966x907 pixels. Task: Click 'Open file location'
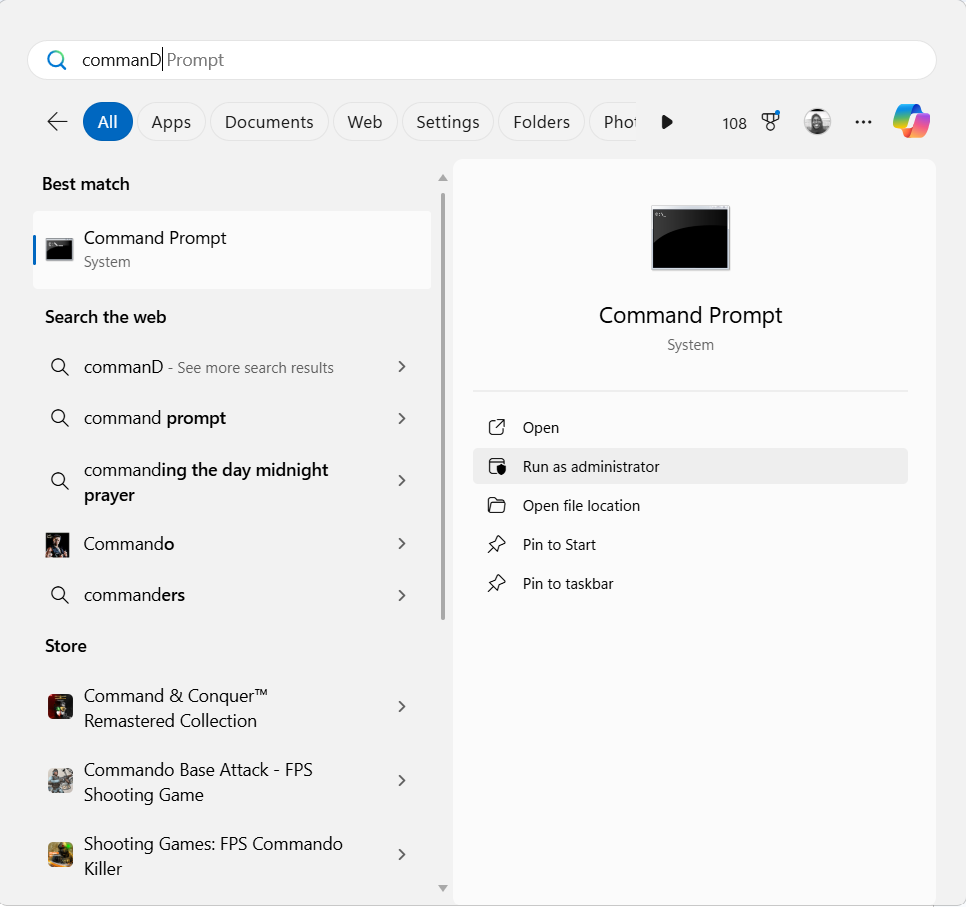click(580, 505)
